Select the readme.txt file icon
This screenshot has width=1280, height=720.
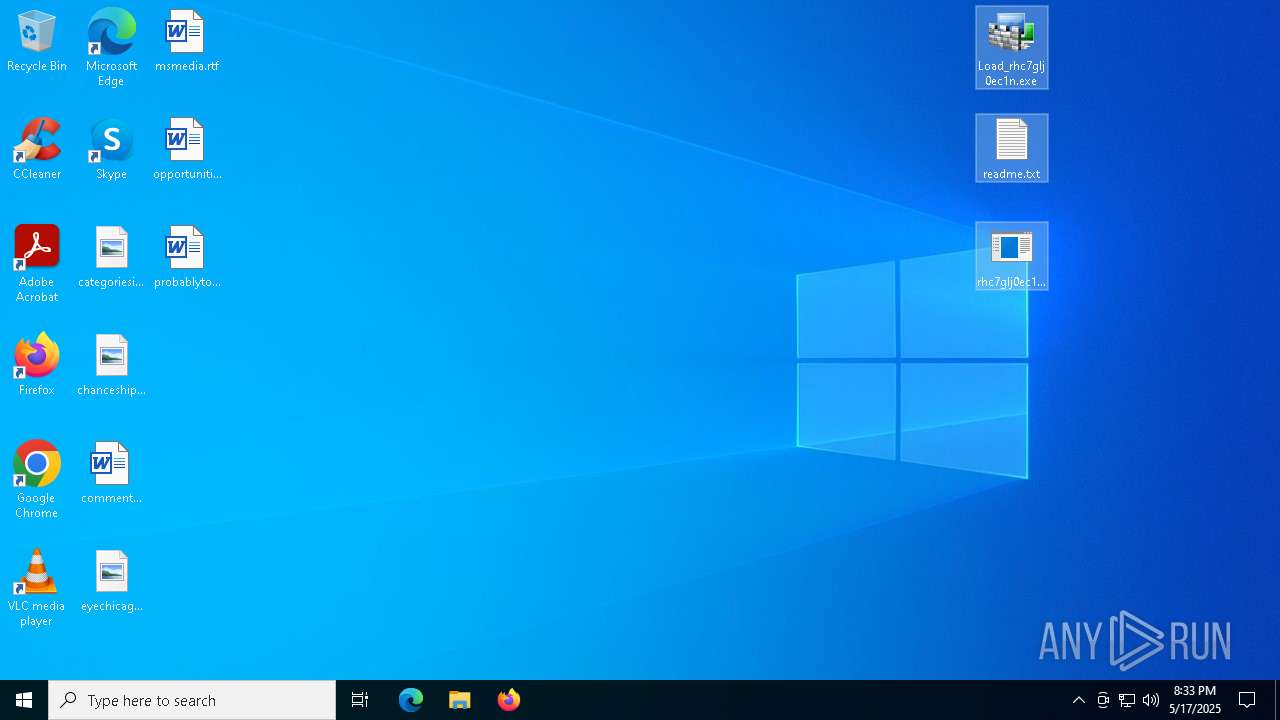click(x=1012, y=149)
